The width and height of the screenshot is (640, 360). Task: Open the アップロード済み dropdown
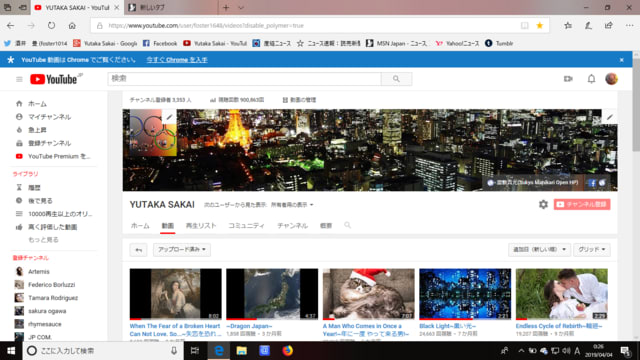[182, 250]
